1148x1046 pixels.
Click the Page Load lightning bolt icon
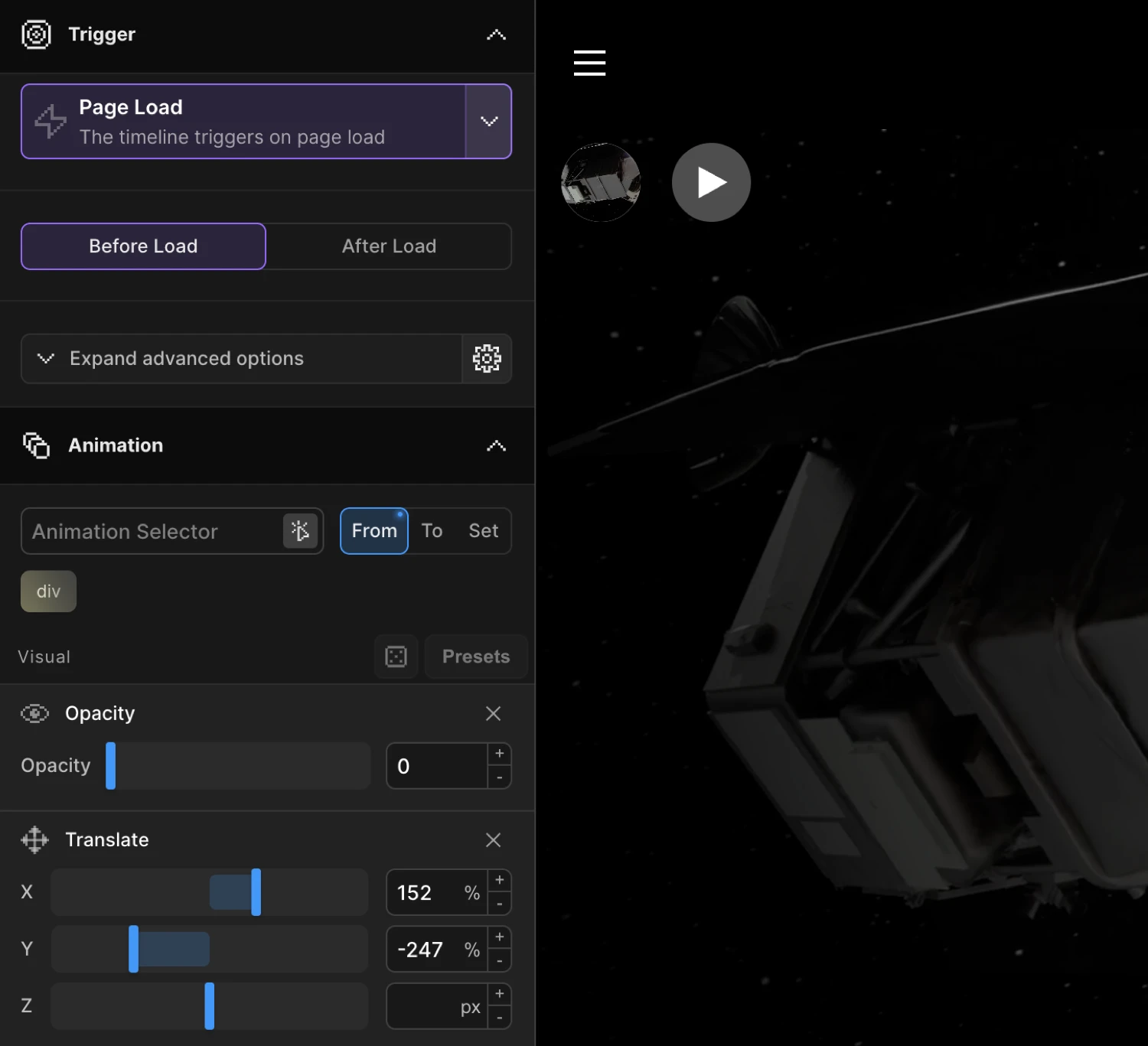click(x=49, y=121)
